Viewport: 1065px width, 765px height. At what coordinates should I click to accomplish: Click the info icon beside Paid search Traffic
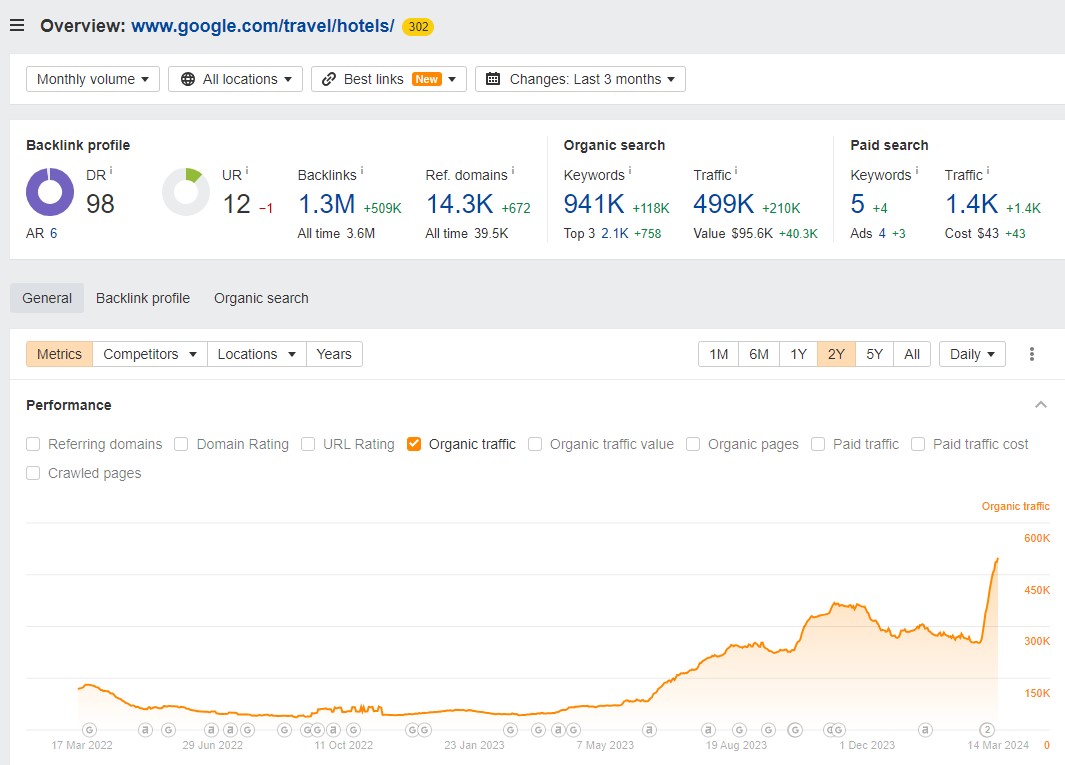988,171
